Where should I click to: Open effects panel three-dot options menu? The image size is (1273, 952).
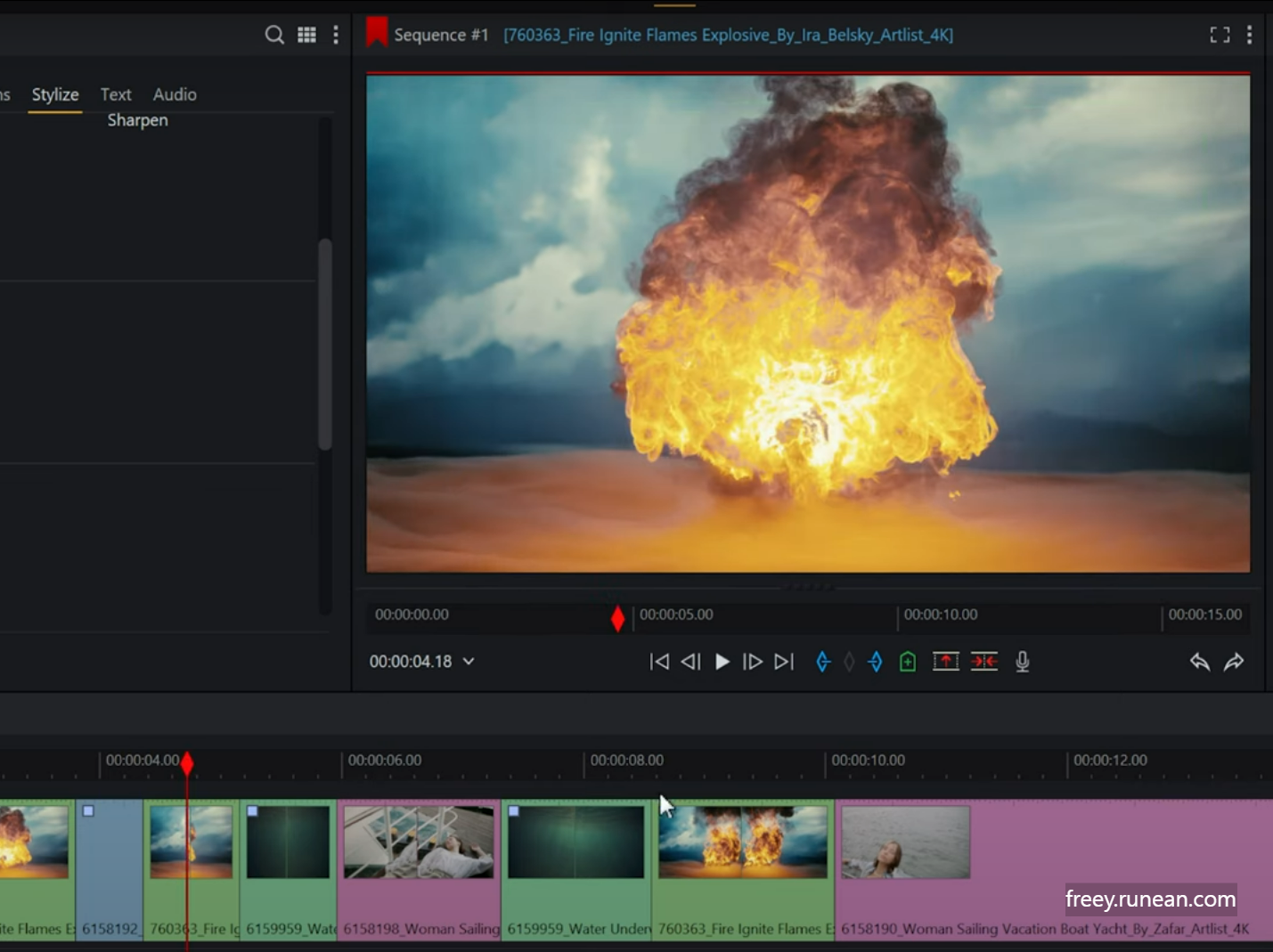tap(336, 35)
